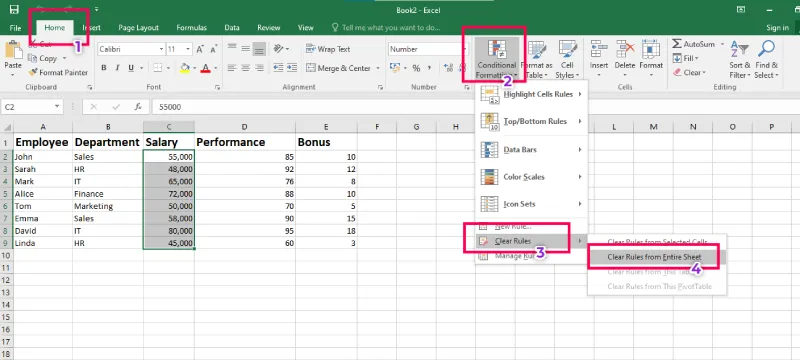Increase decimal places icon
This screenshot has height=360, width=800.
pos(448,68)
